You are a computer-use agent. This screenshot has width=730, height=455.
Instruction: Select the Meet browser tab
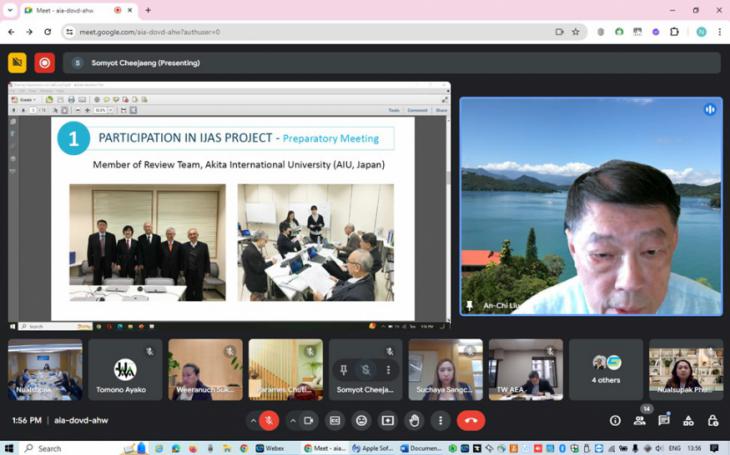(x=79, y=10)
